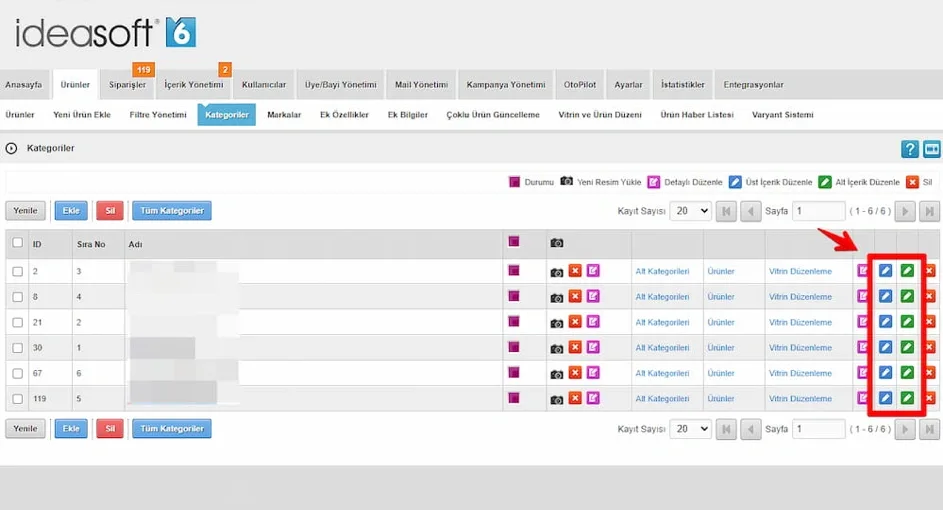943x510 pixels.
Task: Click green bottom content edit icon, row 2
Action: click(x=907, y=271)
